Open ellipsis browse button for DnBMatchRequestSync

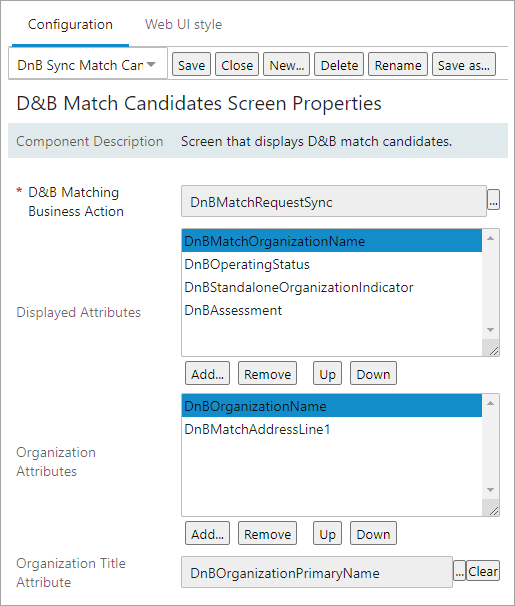tap(493, 200)
